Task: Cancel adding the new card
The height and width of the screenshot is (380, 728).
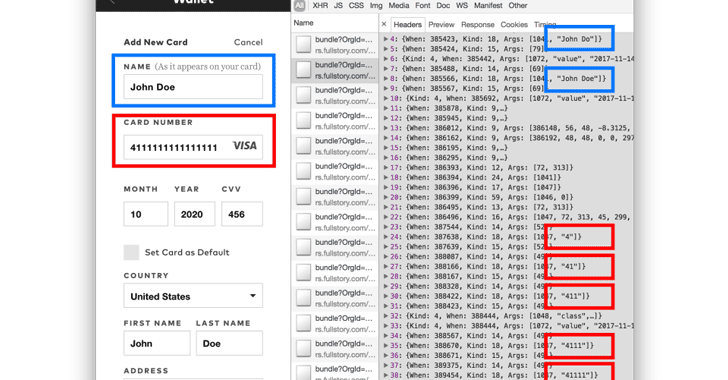Action: point(248,42)
